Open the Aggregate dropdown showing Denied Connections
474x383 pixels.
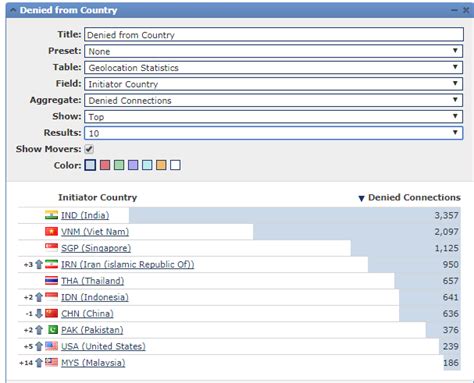coord(274,100)
